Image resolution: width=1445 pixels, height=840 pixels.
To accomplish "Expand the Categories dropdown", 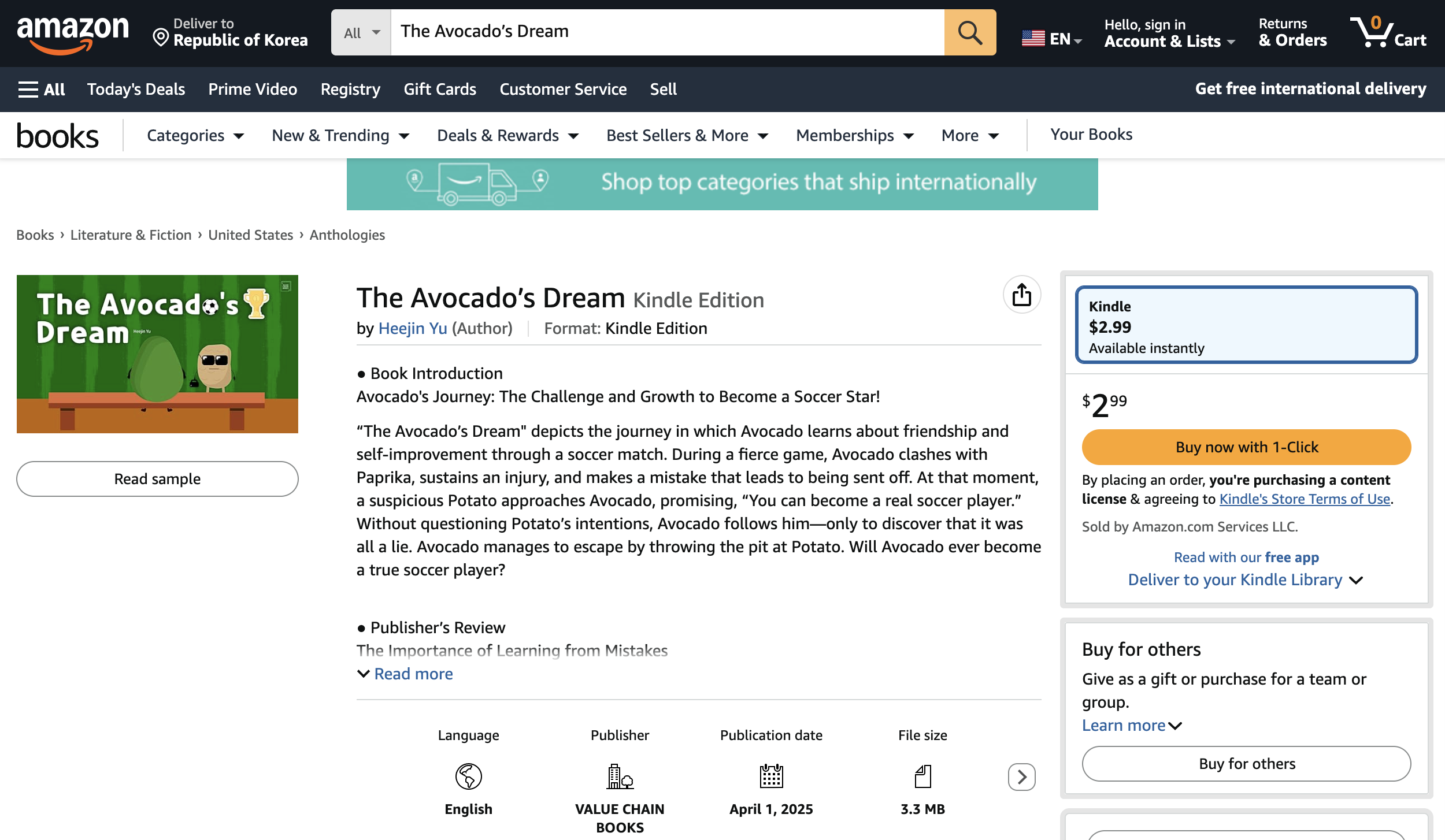I will coord(195,136).
